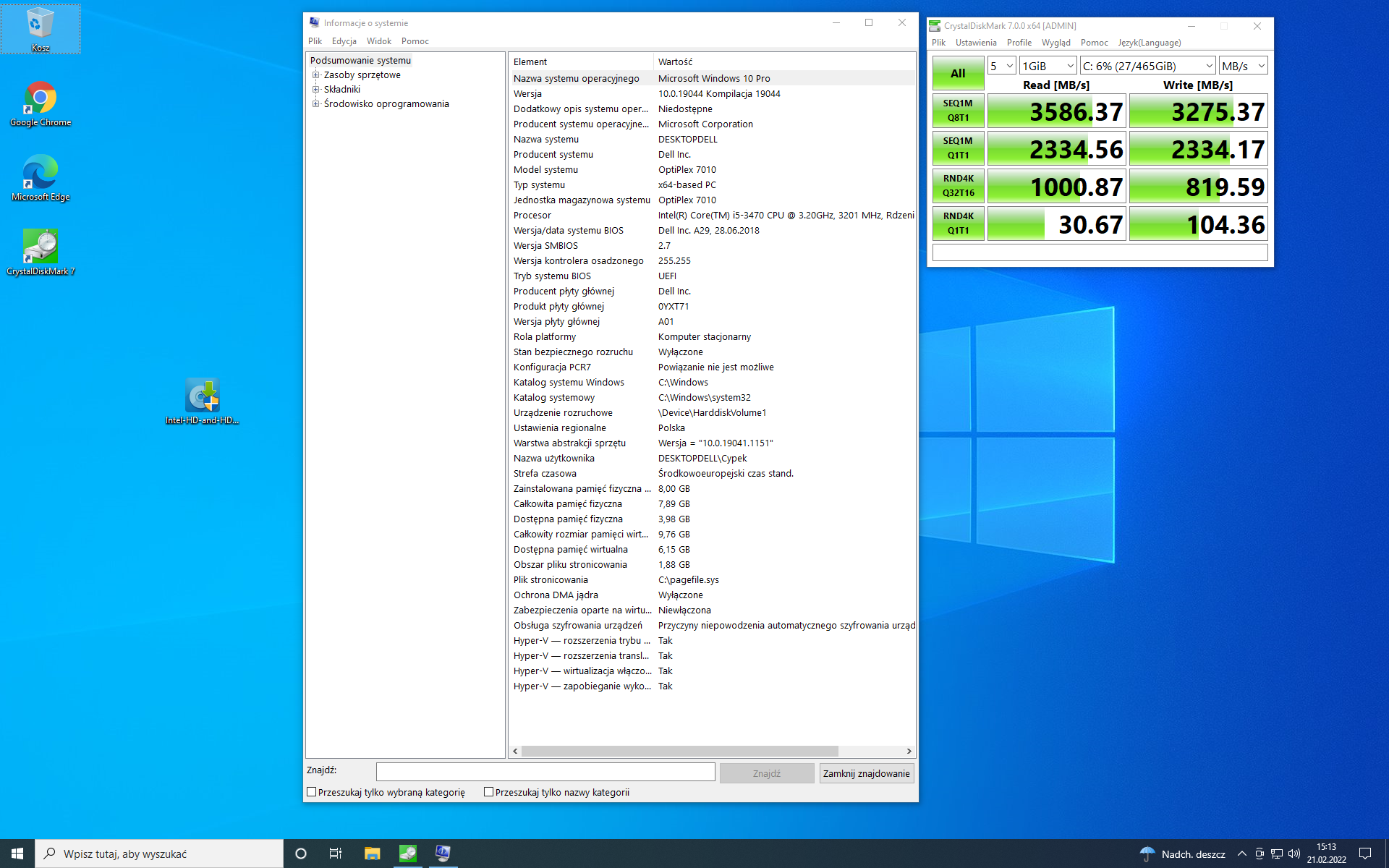Open Edycja menu in System Information
1389x868 pixels.
(x=344, y=41)
